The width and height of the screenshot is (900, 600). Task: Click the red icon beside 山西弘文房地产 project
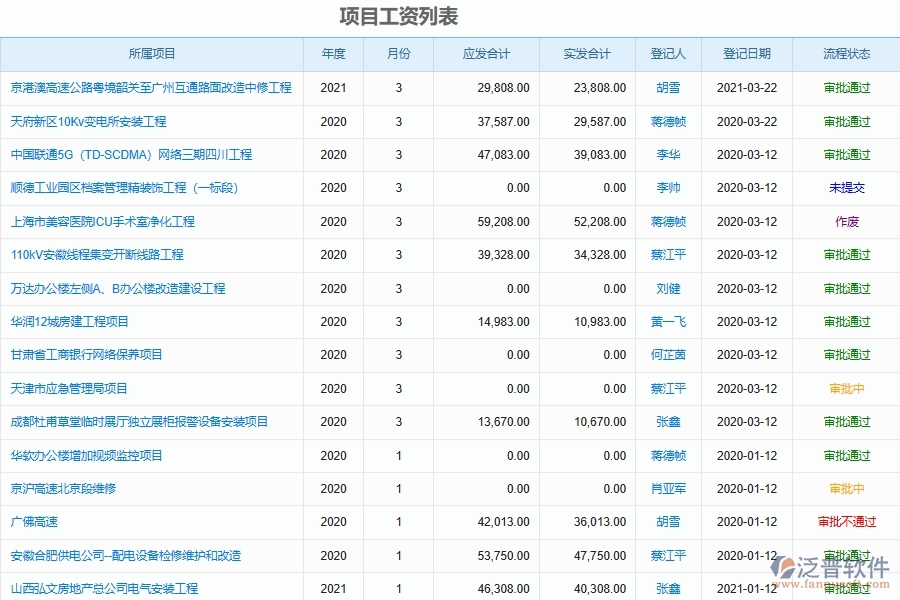10,589
